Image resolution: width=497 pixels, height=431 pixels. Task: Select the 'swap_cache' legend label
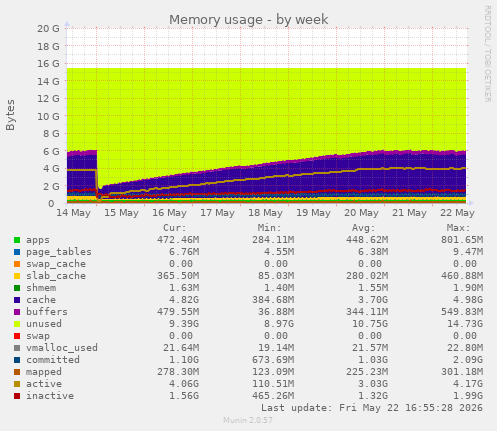coord(56,264)
